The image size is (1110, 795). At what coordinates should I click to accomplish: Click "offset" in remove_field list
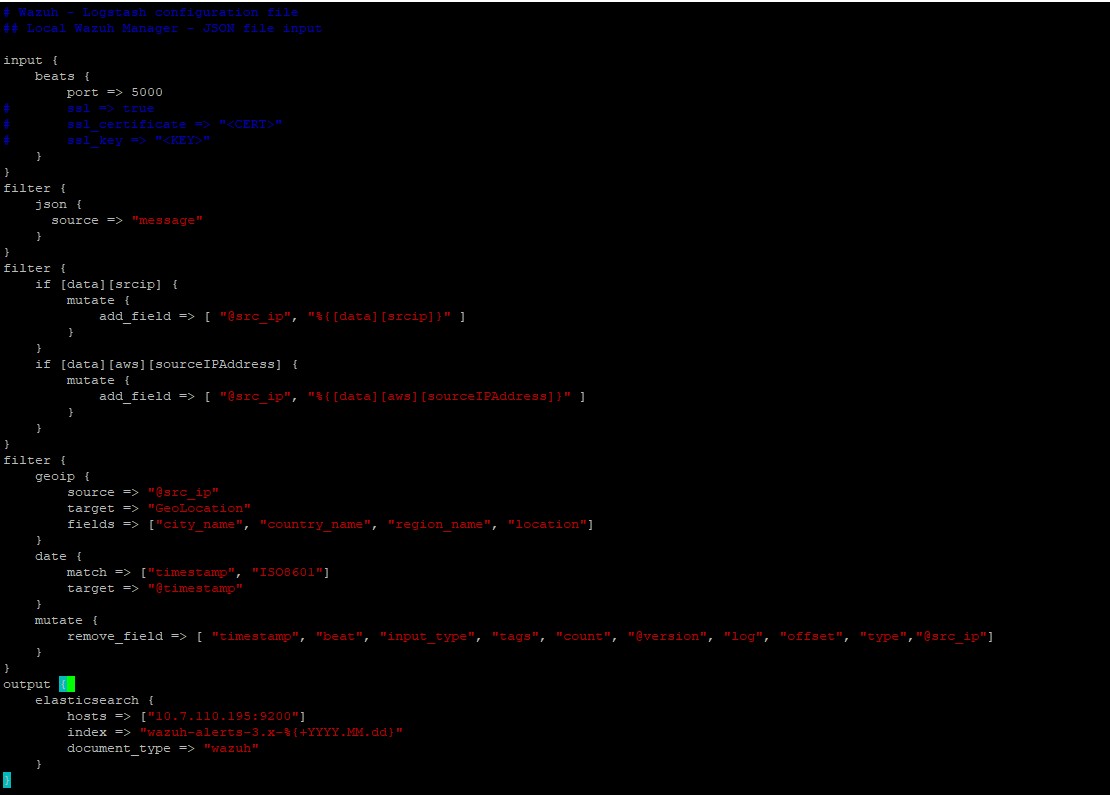[x=811, y=636]
